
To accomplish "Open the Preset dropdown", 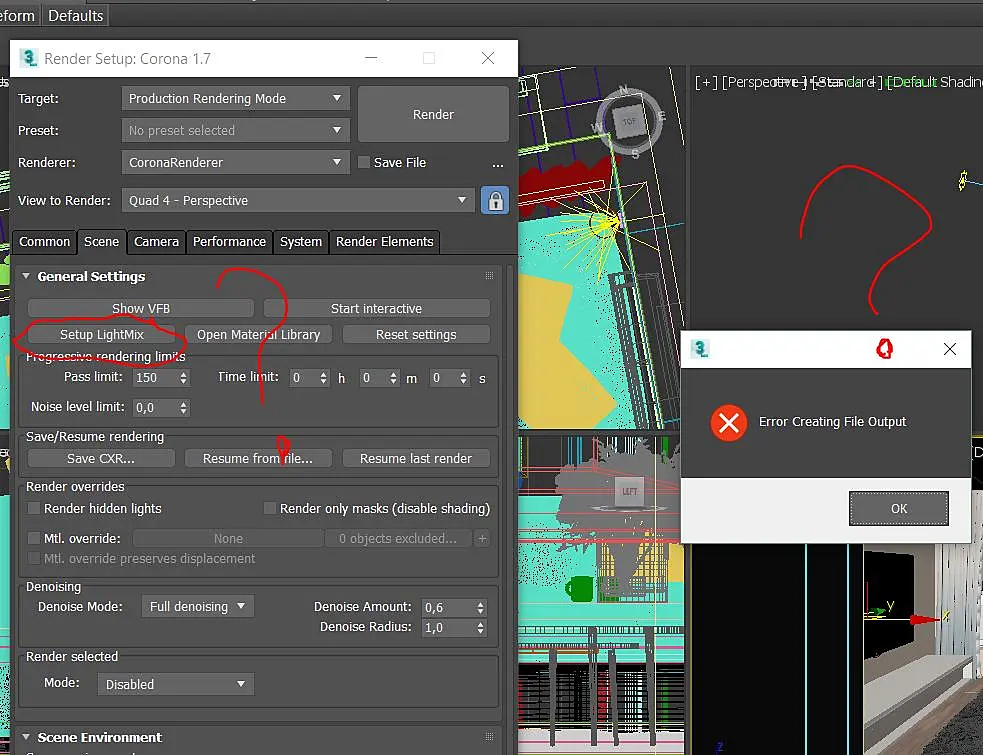I will click(x=235, y=130).
